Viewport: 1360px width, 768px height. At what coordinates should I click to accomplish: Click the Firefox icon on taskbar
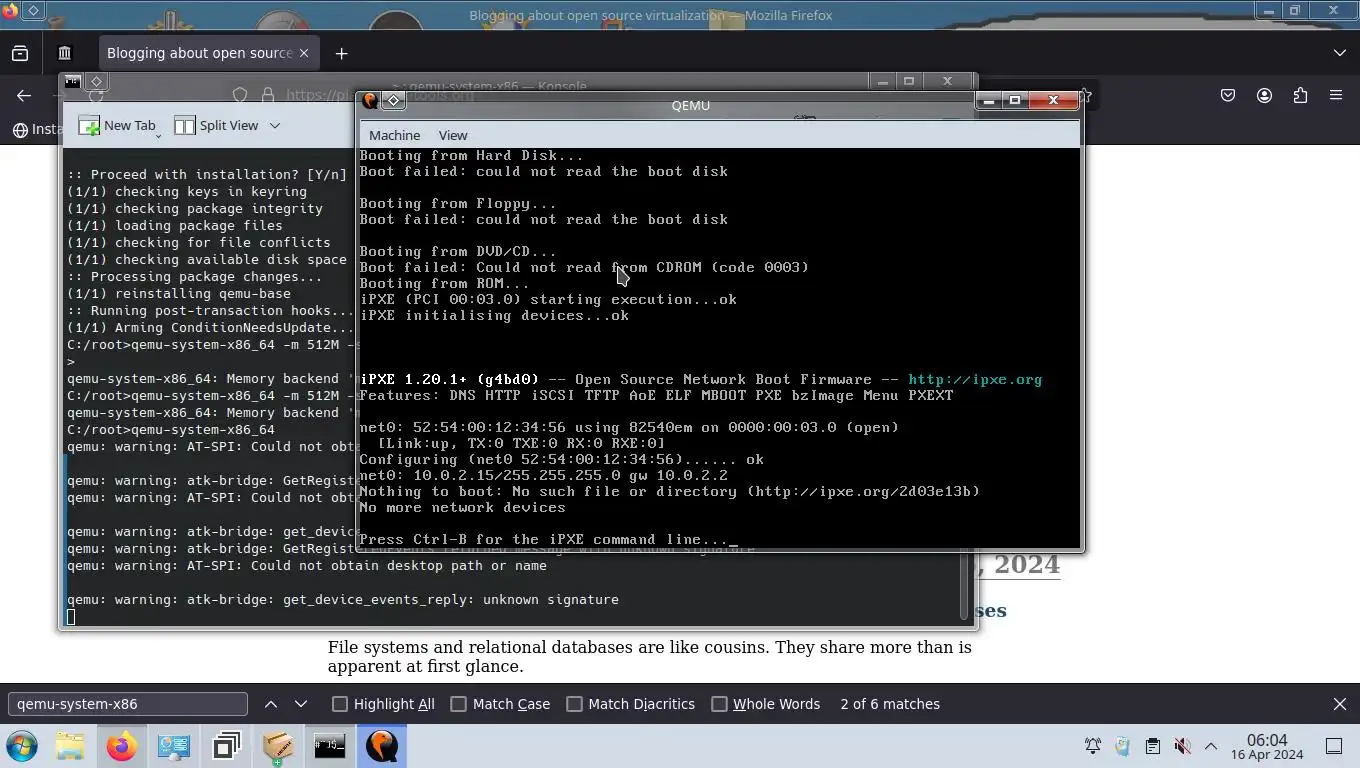[x=122, y=746]
